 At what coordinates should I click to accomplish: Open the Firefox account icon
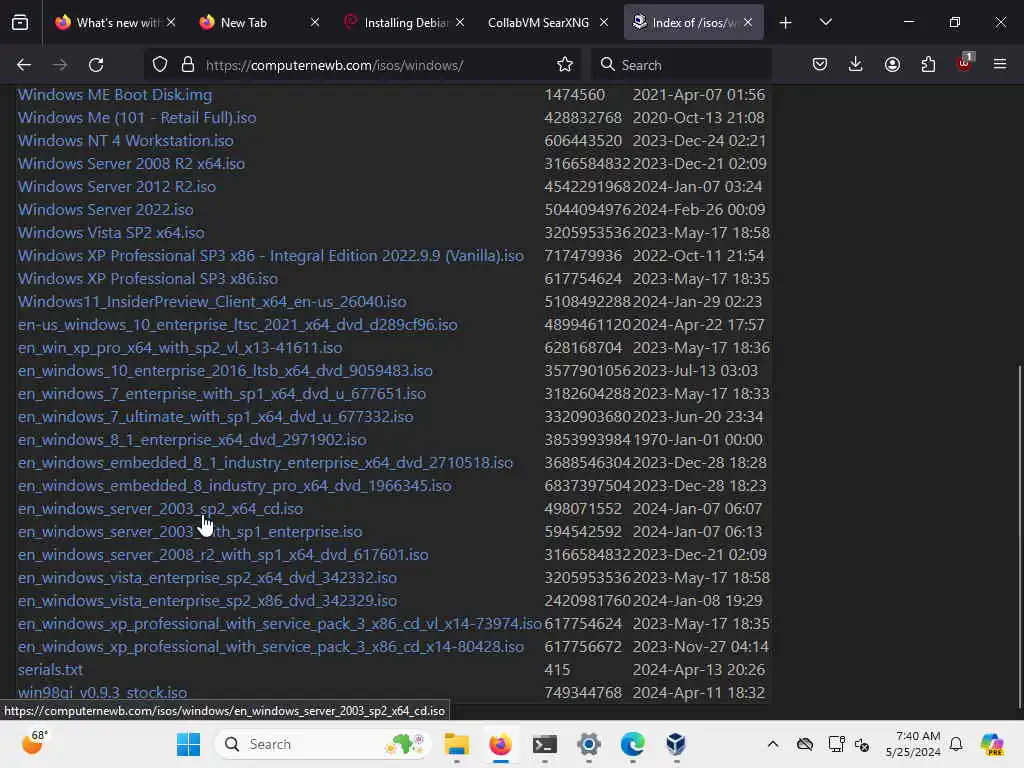[892, 65]
